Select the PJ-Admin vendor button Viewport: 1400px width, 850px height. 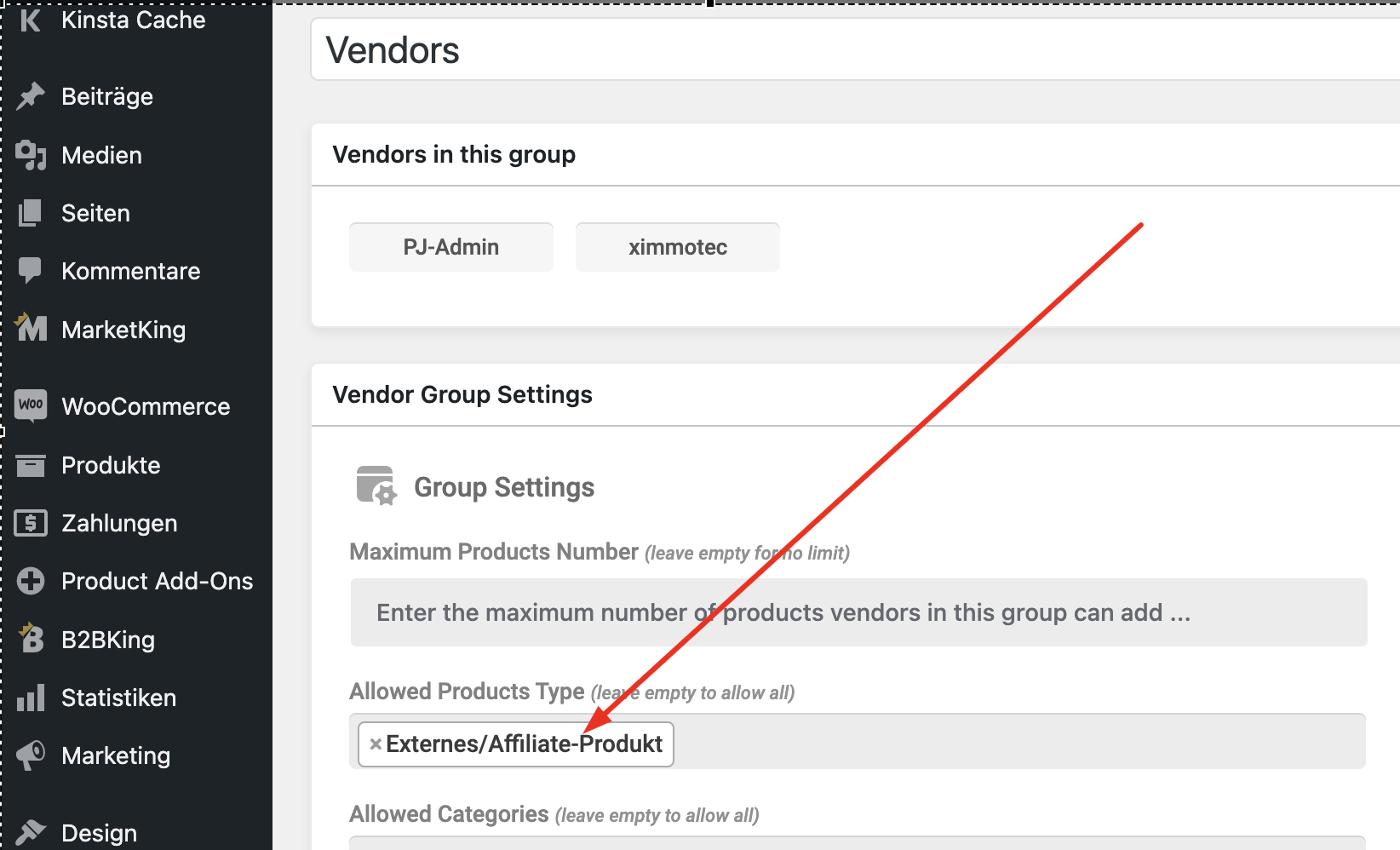coord(451,247)
